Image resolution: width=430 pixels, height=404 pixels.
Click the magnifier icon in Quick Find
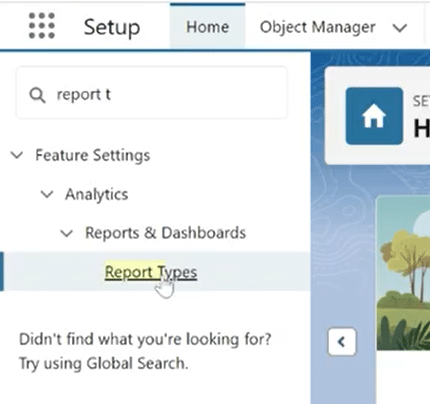pyautogui.click(x=37, y=95)
